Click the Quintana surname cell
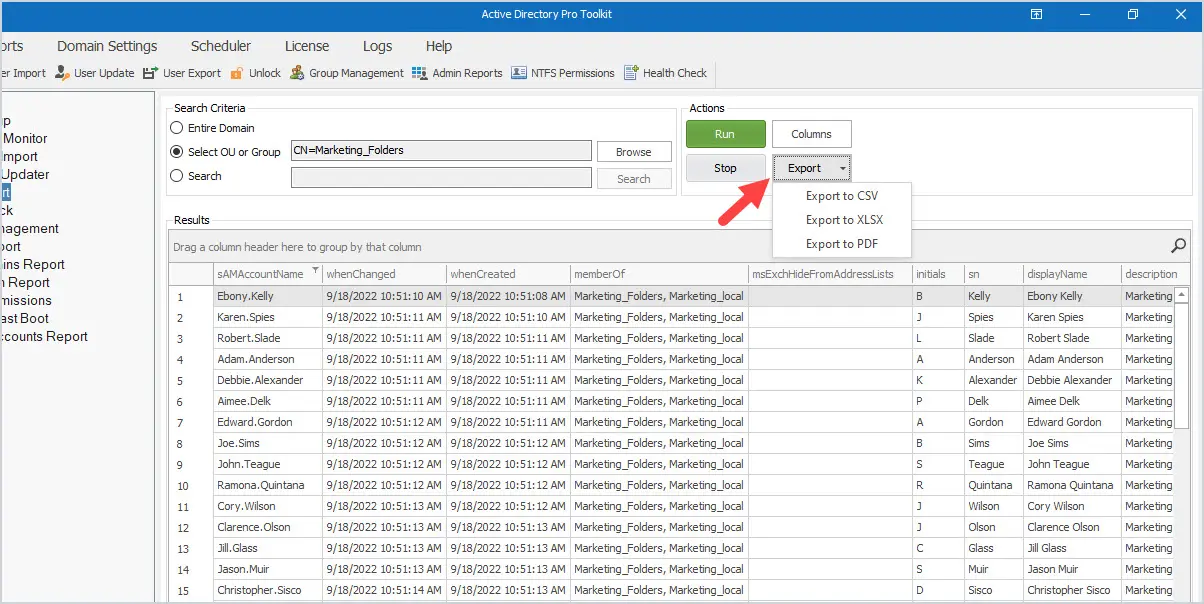The height and width of the screenshot is (604, 1204). 993,485
